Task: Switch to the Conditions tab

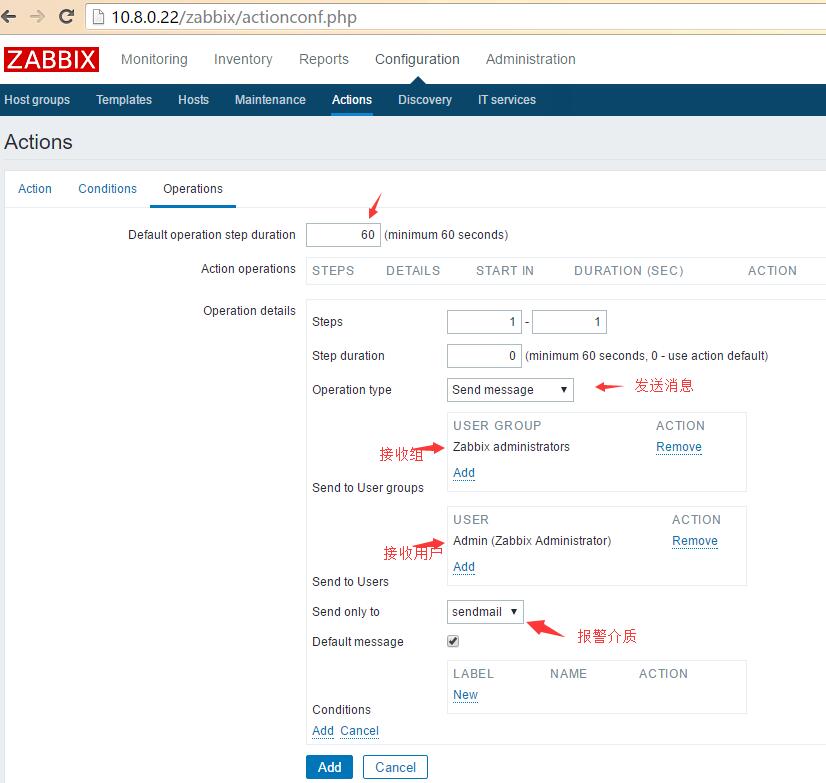Action: click(x=107, y=189)
